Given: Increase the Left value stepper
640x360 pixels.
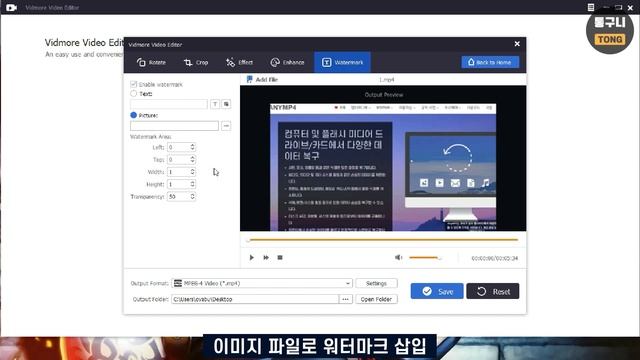Looking at the screenshot, I should pos(192,145).
